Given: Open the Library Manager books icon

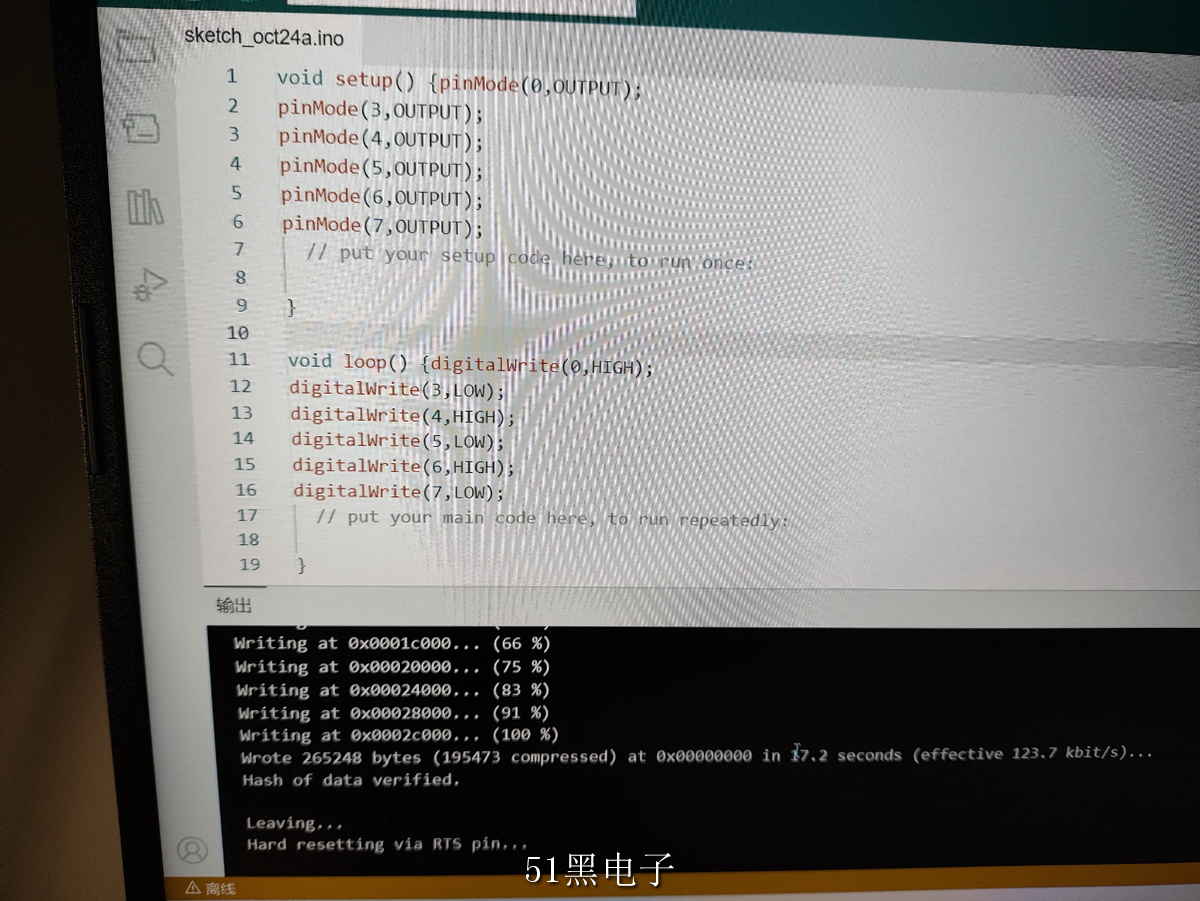Looking at the screenshot, I should 145,207.
